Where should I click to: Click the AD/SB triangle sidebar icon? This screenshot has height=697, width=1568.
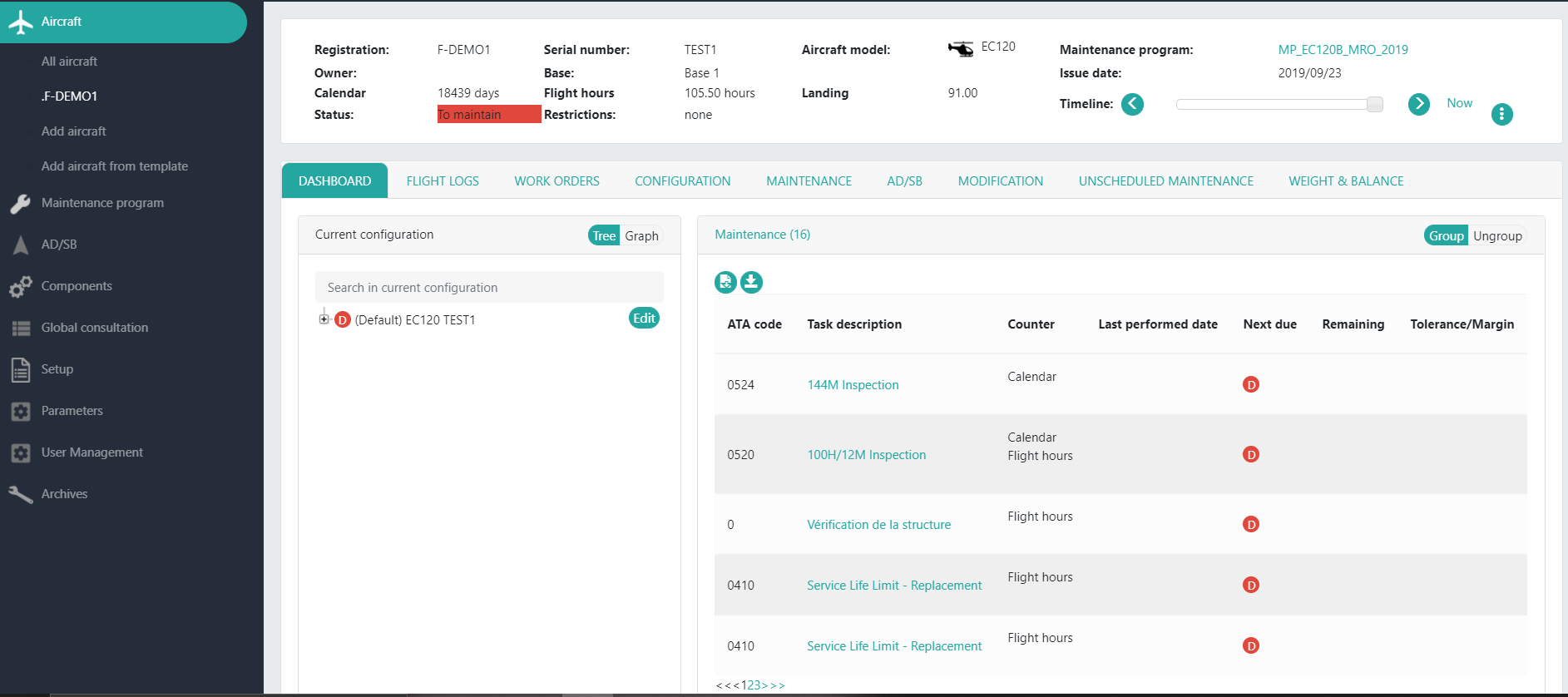point(22,245)
